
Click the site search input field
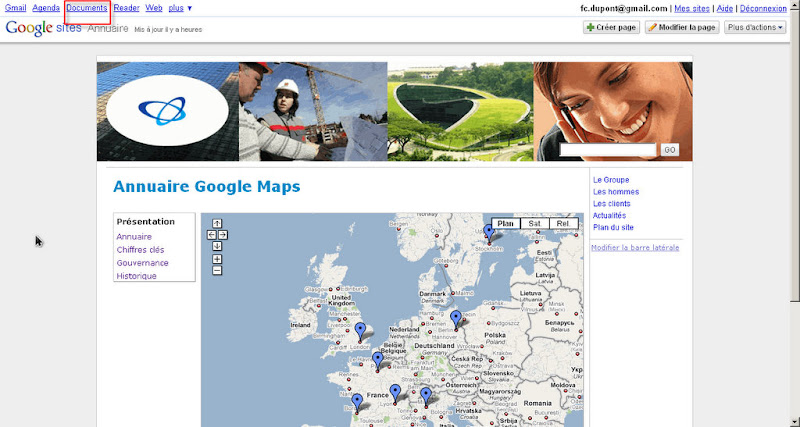(x=608, y=149)
